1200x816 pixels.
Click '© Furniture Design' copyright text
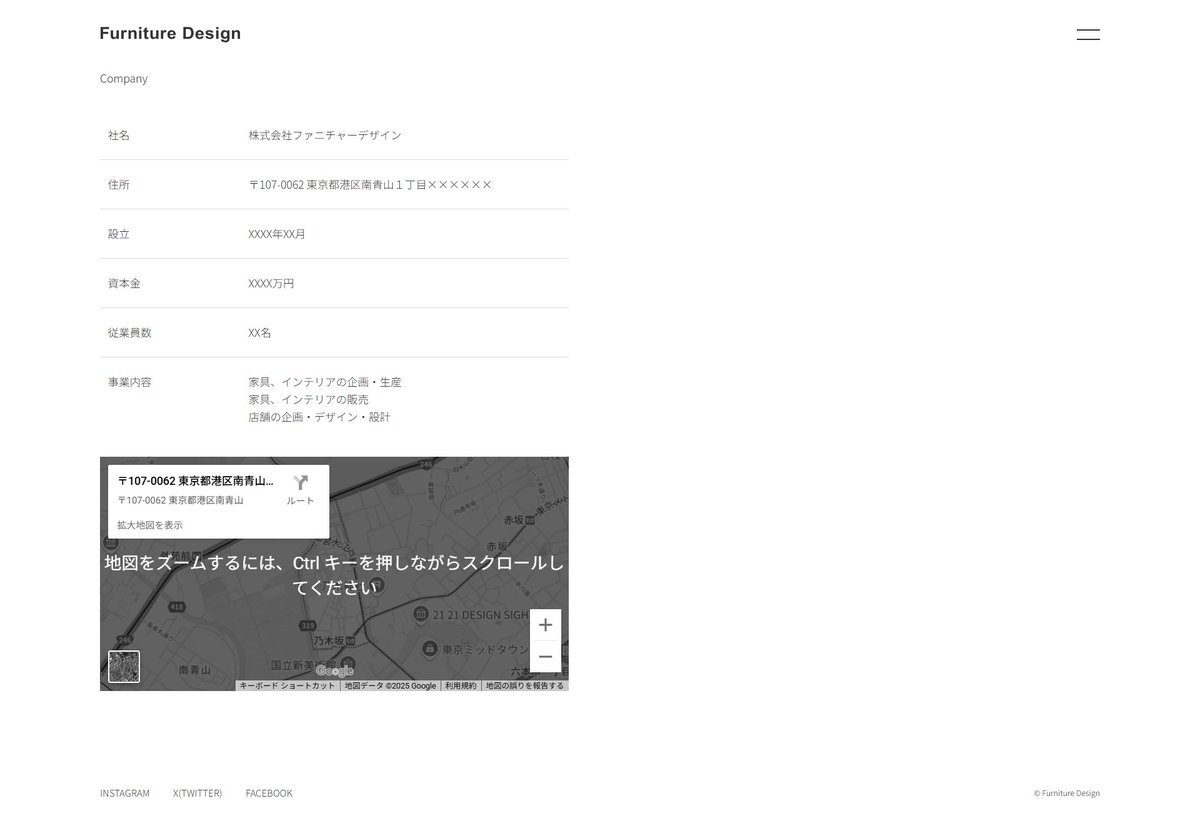click(x=1067, y=793)
